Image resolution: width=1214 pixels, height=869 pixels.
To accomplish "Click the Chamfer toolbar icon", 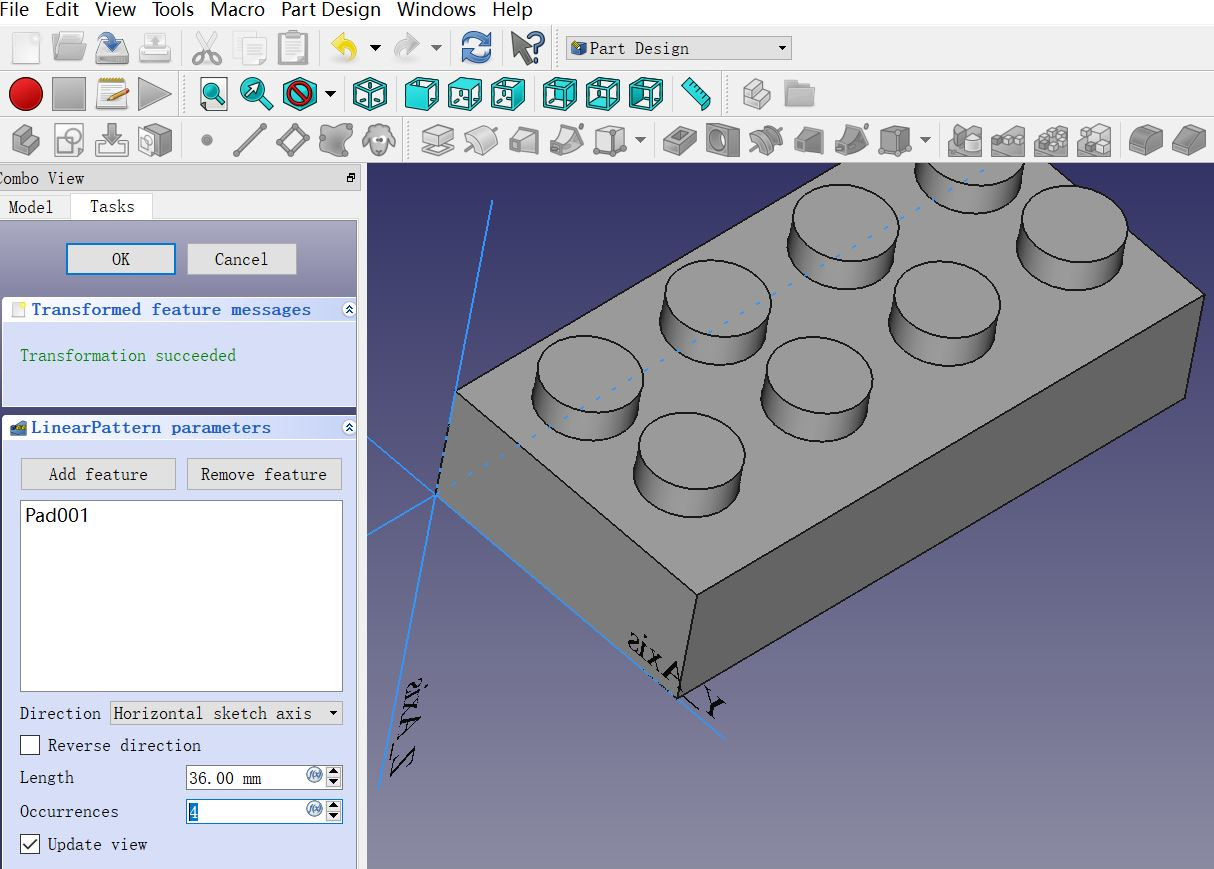I will coord(1189,140).
